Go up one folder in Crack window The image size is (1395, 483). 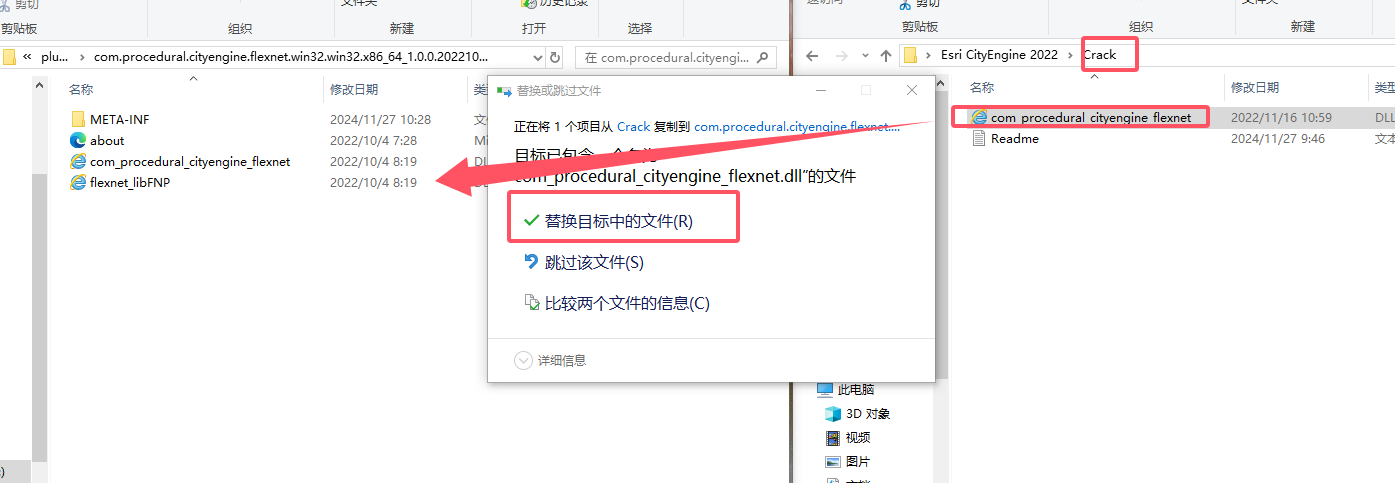pos(886,55)
